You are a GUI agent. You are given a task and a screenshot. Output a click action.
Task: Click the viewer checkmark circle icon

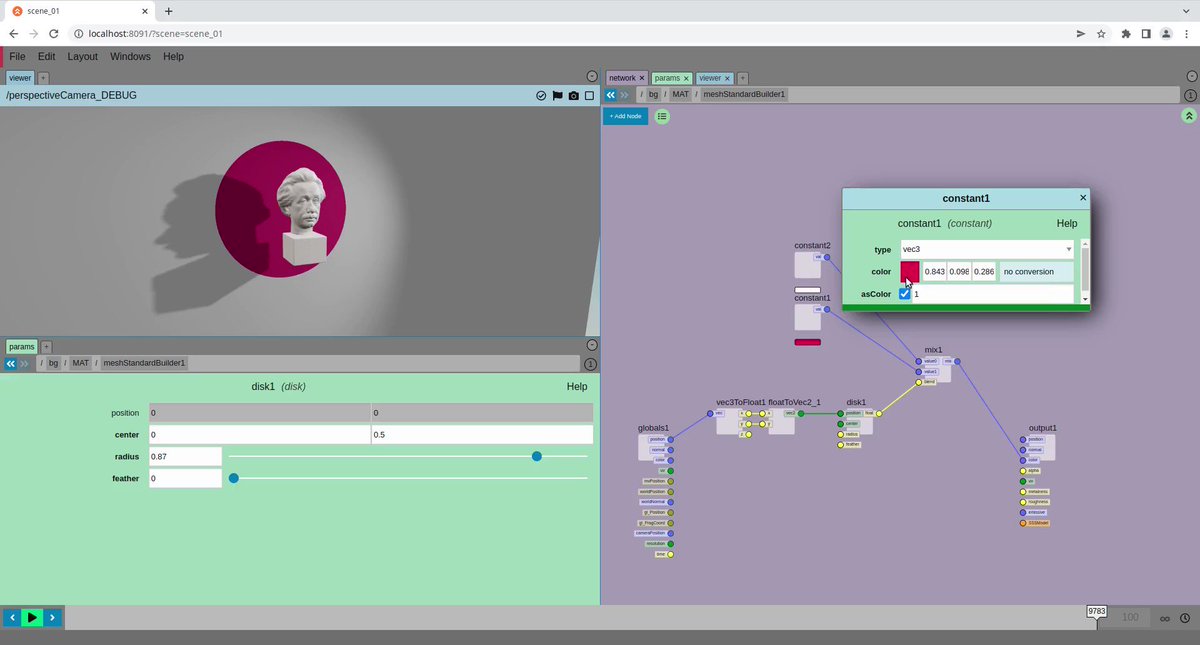point(541,96)
